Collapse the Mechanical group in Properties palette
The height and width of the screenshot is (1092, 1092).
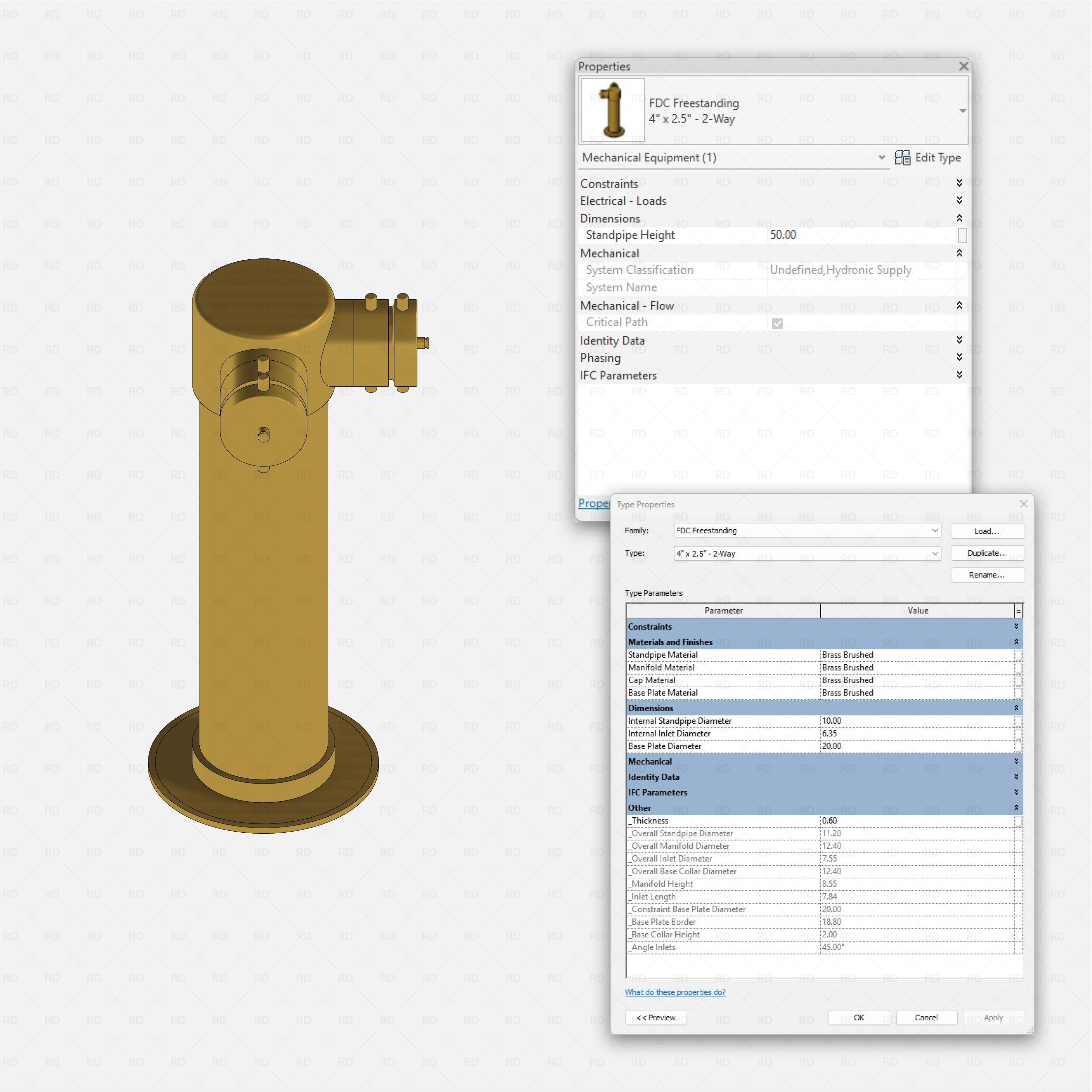click(x=959, y=253)
